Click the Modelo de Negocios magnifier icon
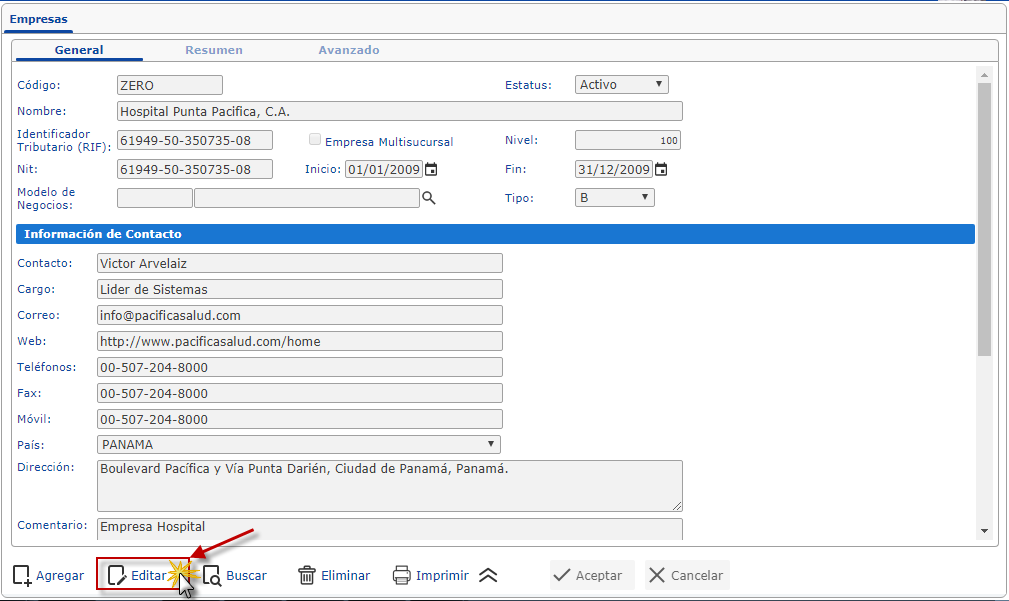 pos(429,199)
